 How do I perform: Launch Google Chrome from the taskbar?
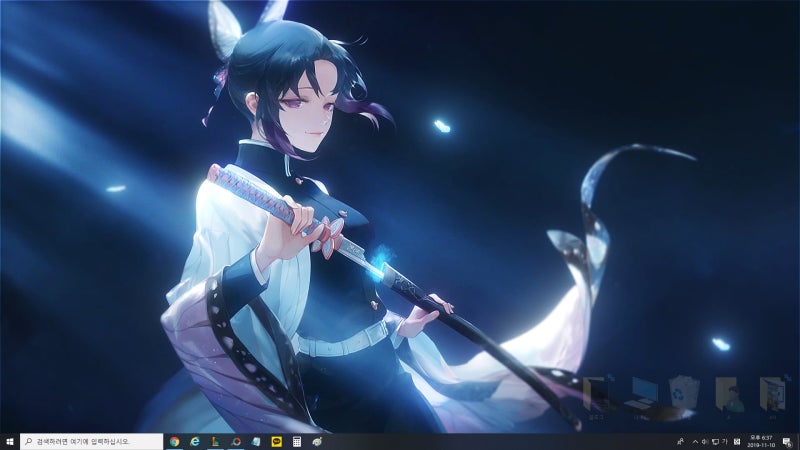pyautogui.click(x=174, y=442)
